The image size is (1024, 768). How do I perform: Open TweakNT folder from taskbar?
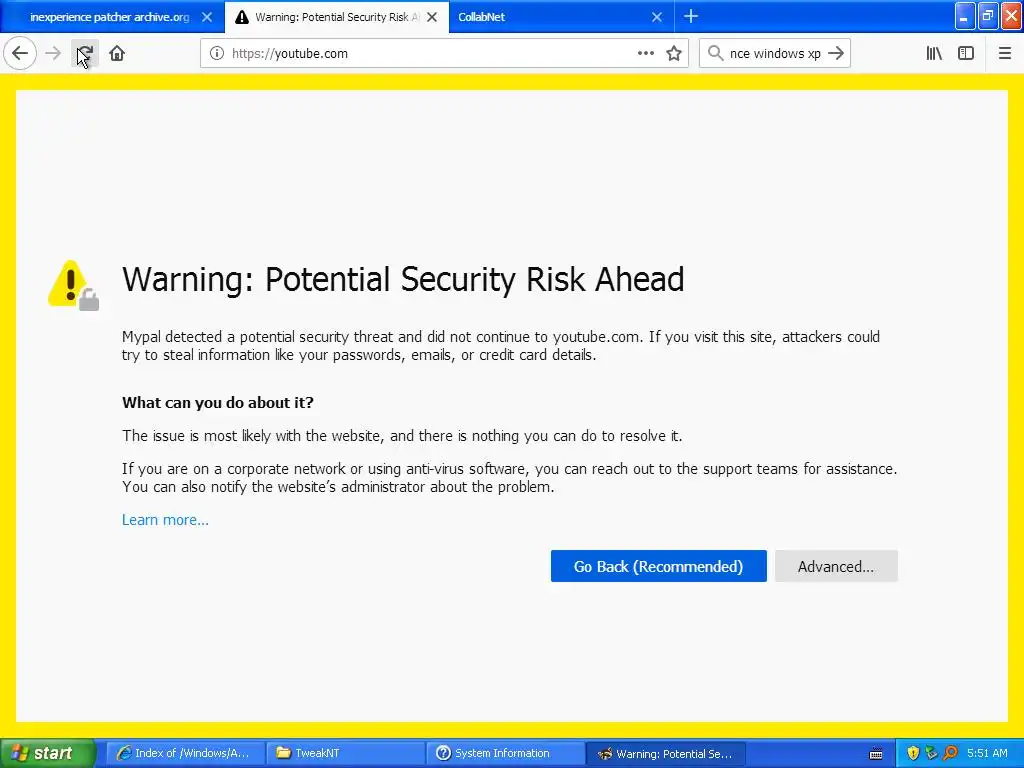click(345, 753)
